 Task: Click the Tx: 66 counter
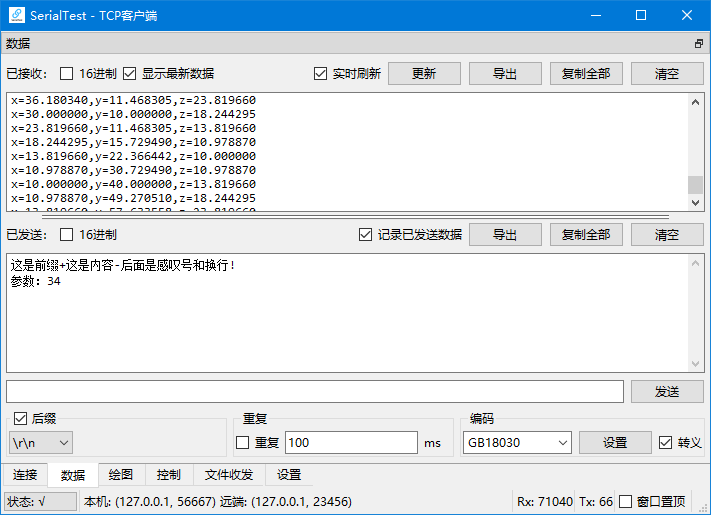coord(595,501)
